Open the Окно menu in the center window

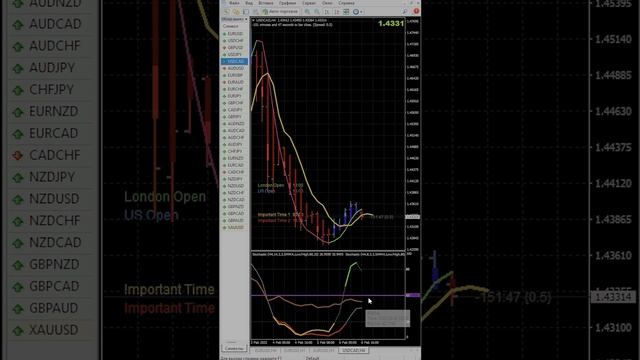327,3
